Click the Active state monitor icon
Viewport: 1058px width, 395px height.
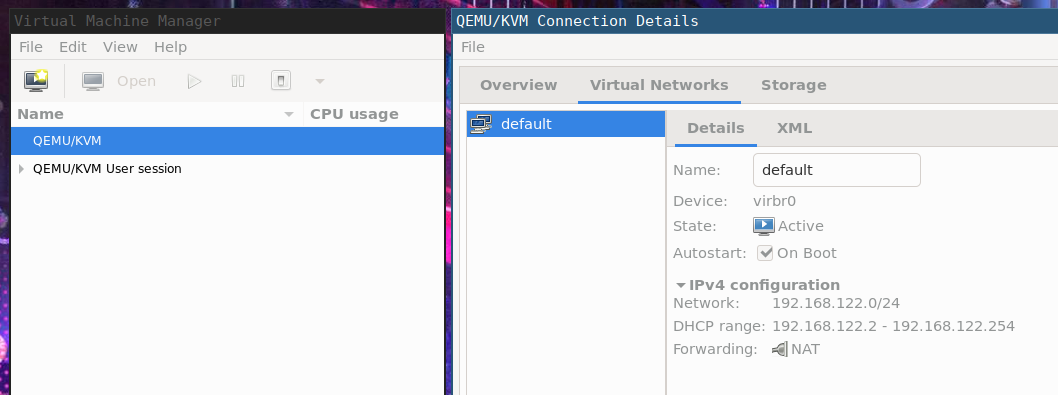pyautogui.click(x=764, y=226)
